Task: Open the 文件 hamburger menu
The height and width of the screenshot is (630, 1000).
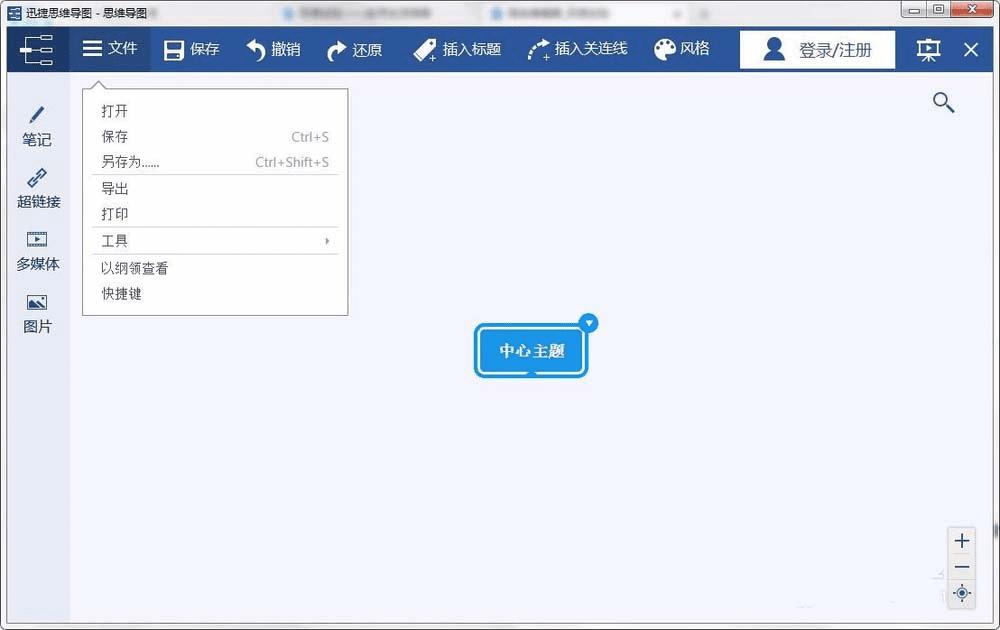Action: click(x=110, y=48)
